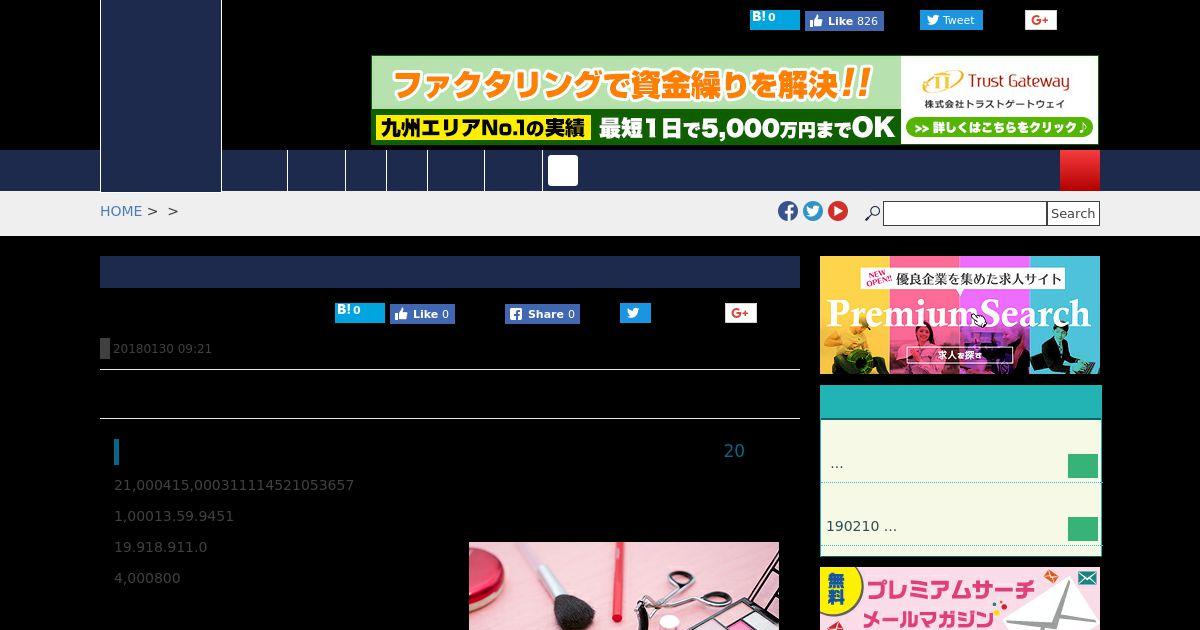1200x630 pixels.
Task: Open the Premium Search mail magazine banner
Action: coord(960,599)
